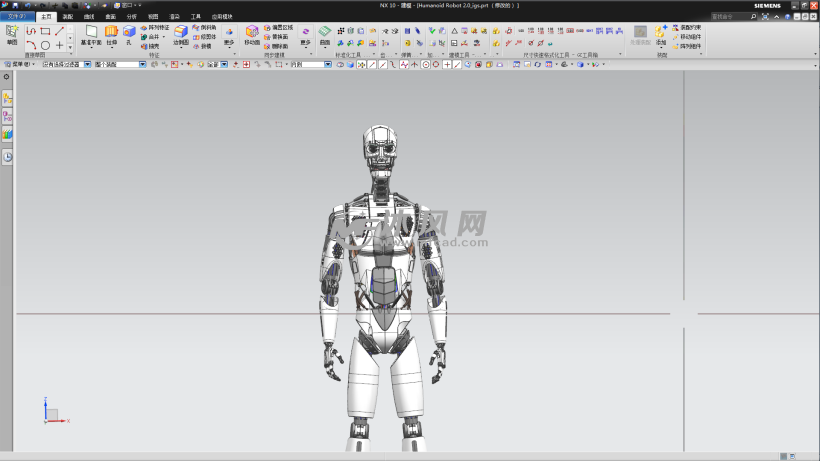The width and height of the screenshot is (820, 461).
Task: Click the 抽壳 shell command
Action: tap(150, 47)
